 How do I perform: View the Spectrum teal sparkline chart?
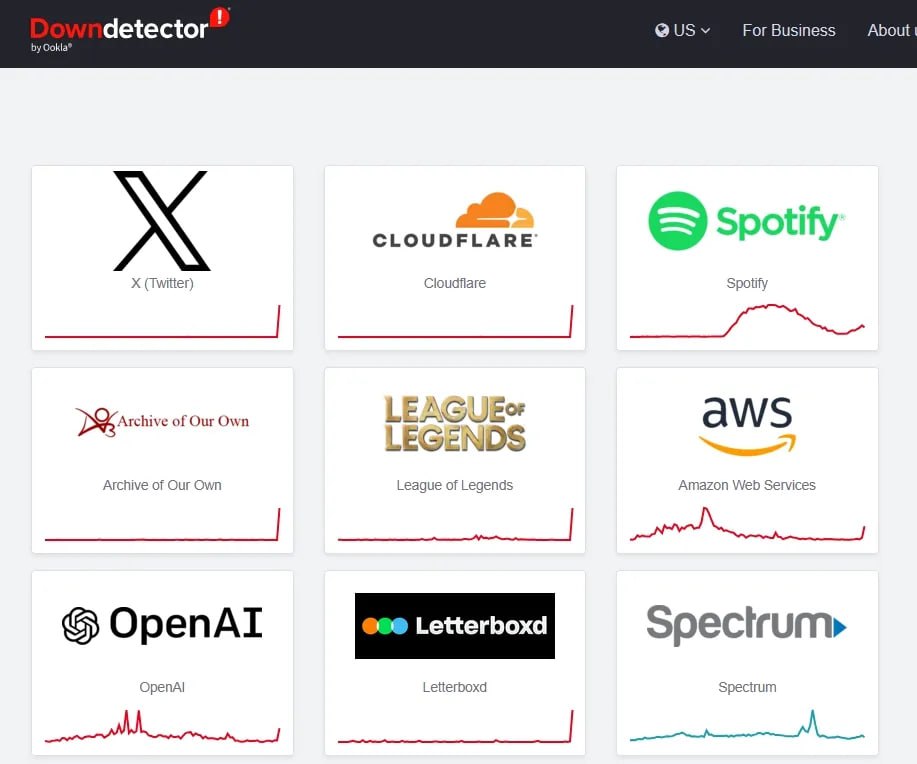coord(747,726)
